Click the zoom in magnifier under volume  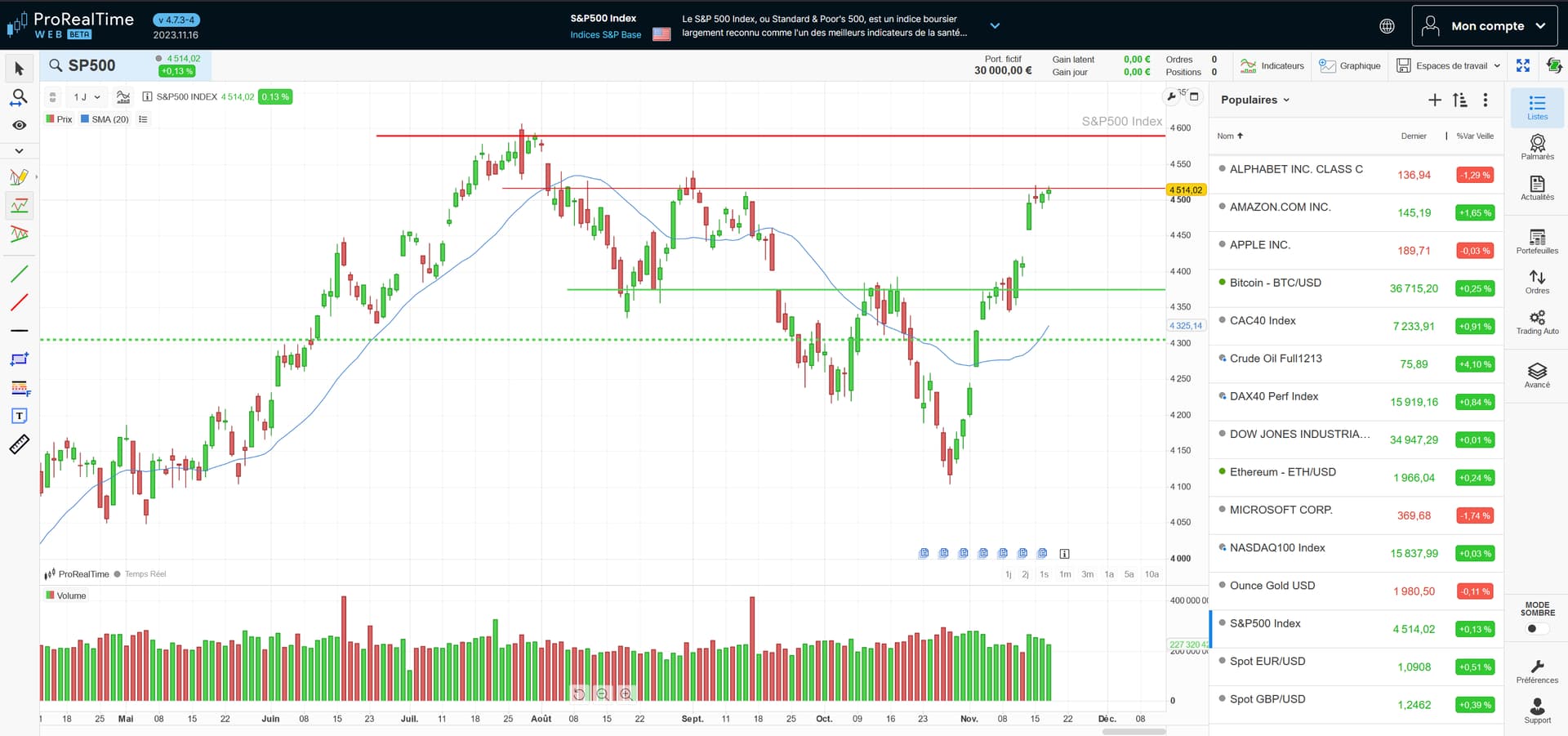point(626,694)
